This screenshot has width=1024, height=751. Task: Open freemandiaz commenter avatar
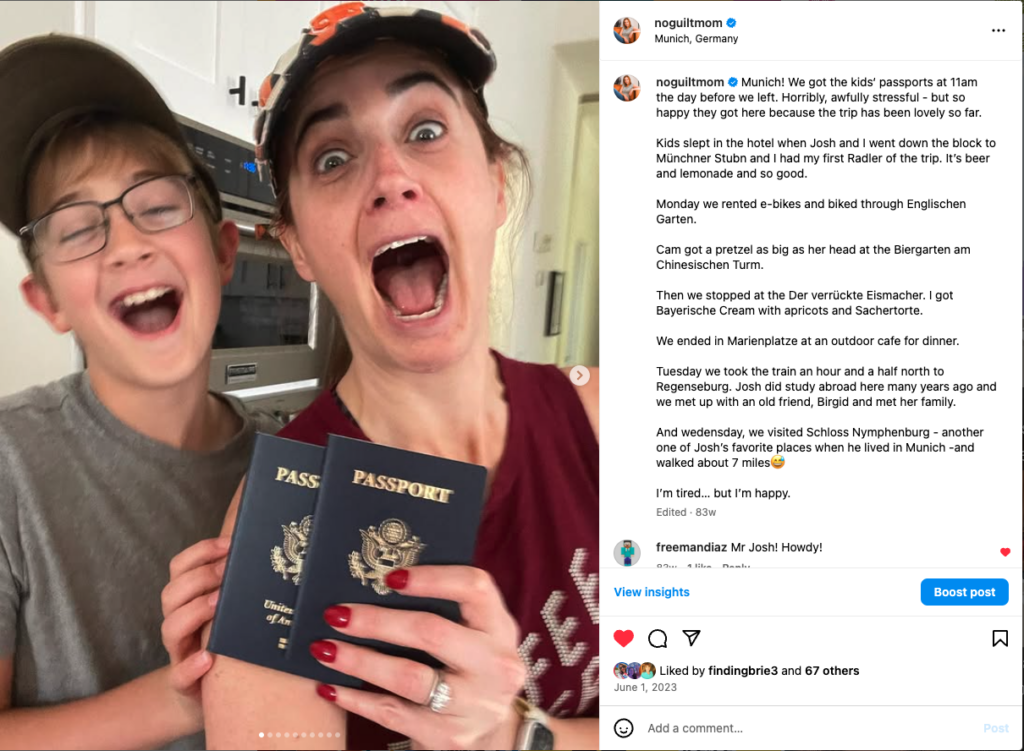coord(627,552)
